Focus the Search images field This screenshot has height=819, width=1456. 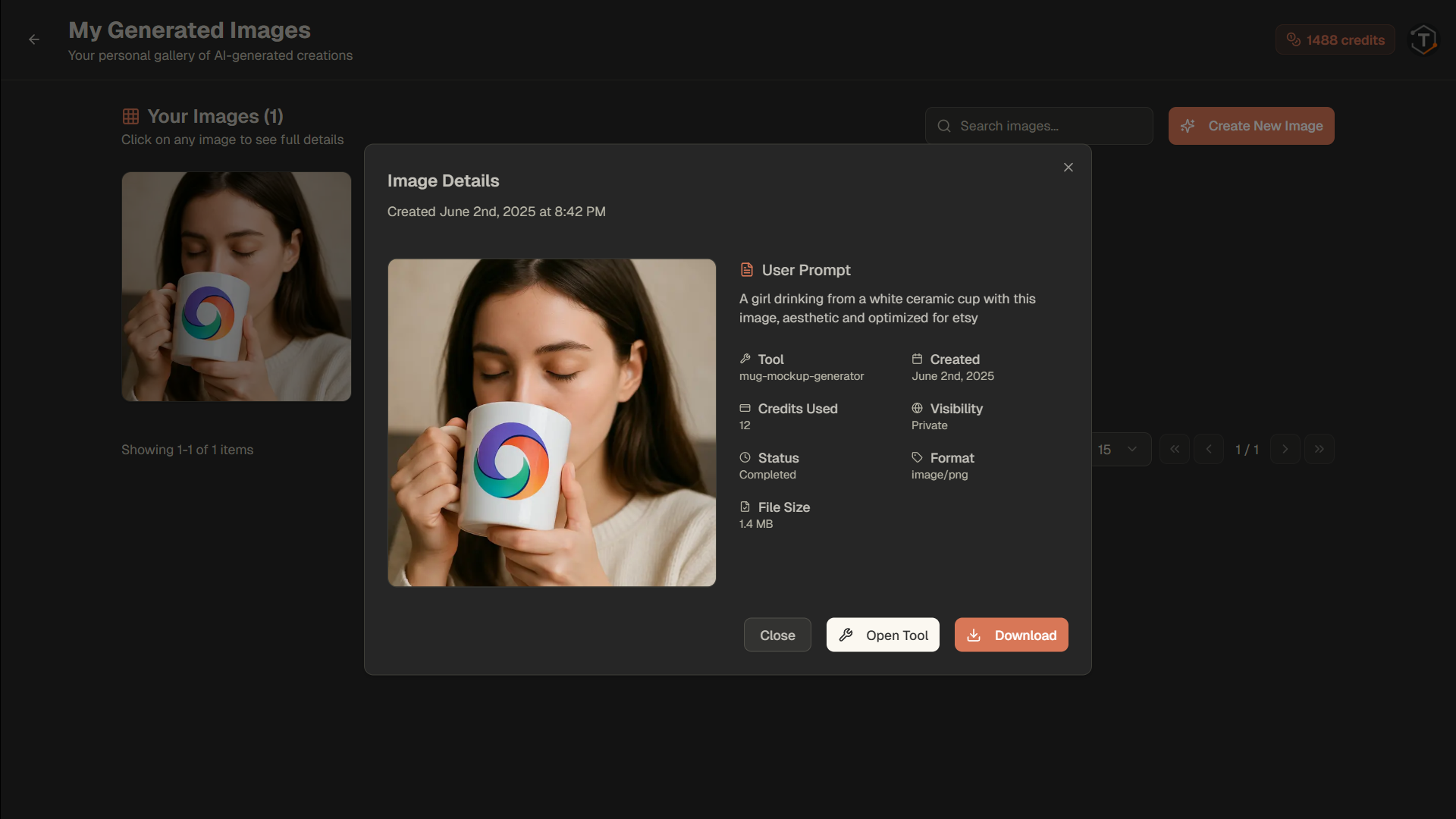pos(1039,126)
